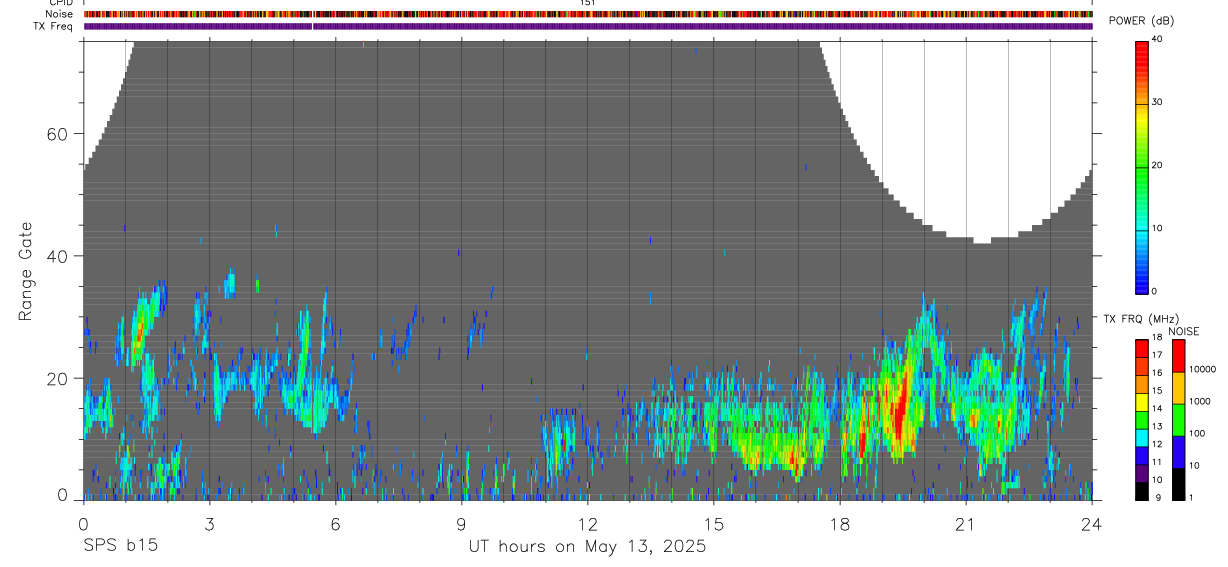Click the 24 hour label on UT axis

[x=1092, y=523]
